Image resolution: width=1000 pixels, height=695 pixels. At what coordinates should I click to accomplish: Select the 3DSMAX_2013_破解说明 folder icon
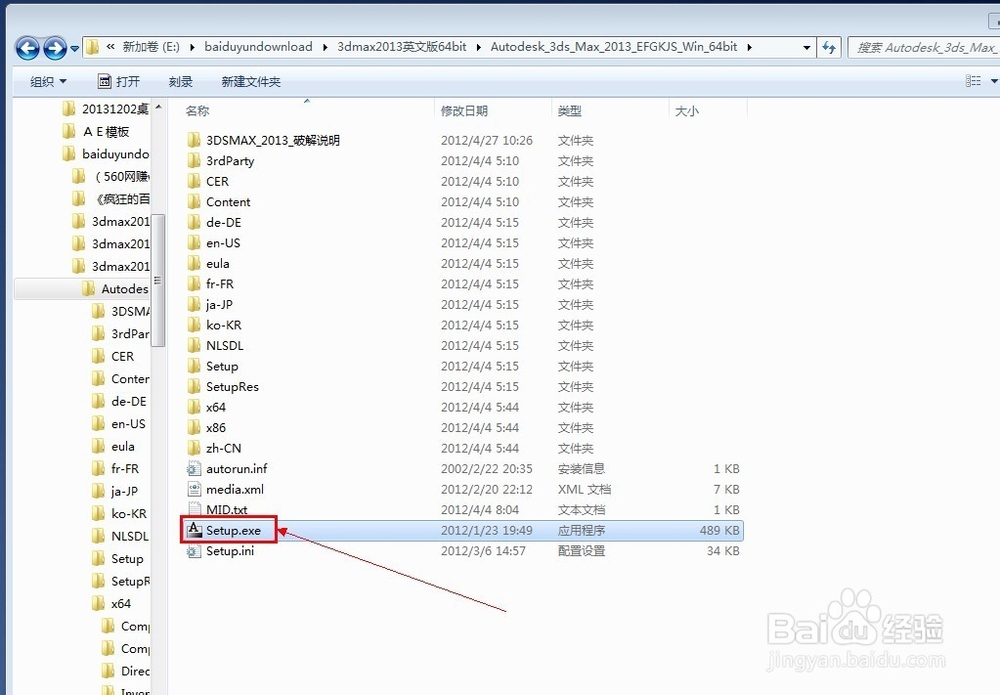click(194, 140)
